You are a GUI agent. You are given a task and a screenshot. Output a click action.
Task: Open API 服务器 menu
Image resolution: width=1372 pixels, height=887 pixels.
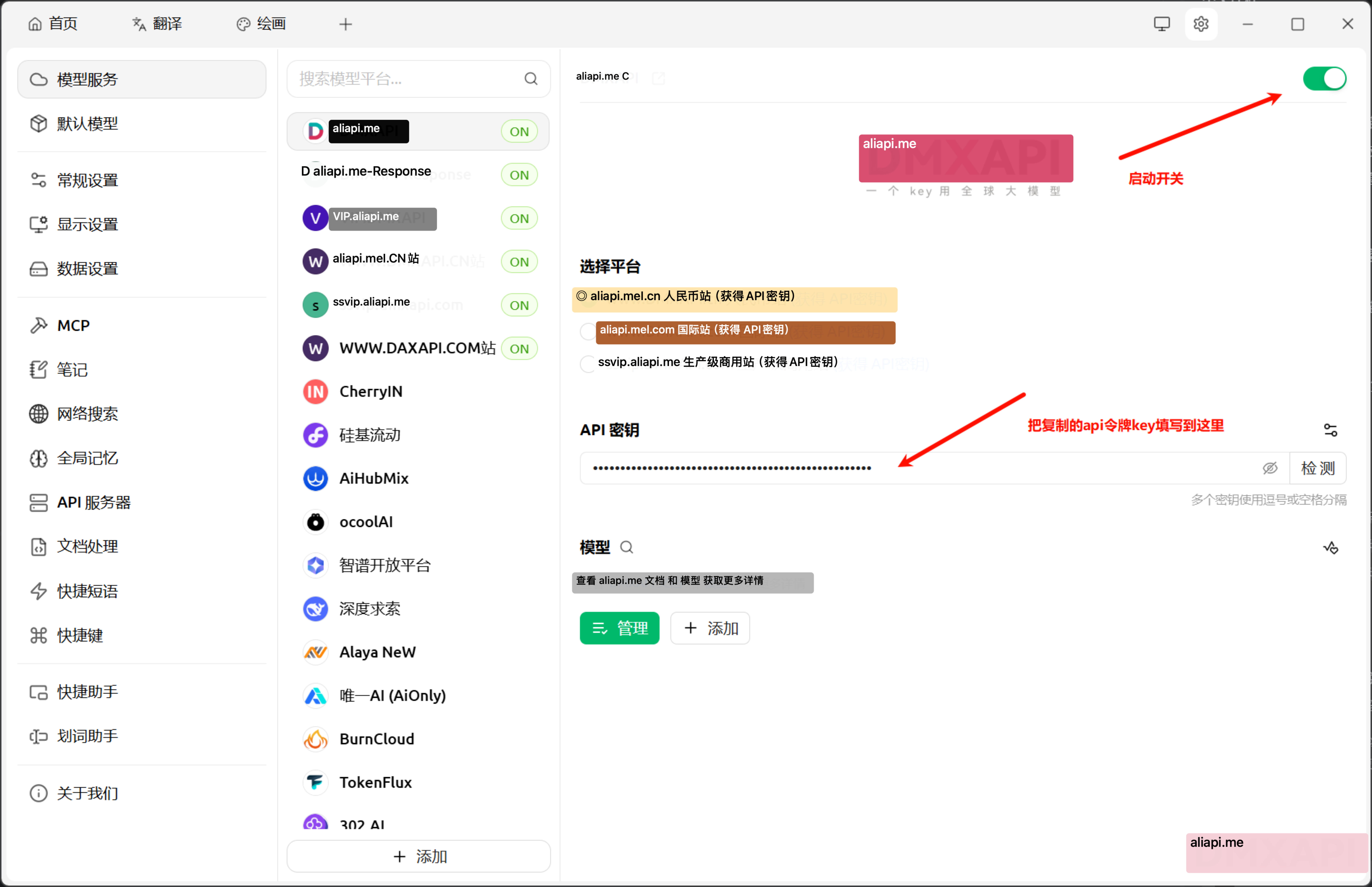142,502
